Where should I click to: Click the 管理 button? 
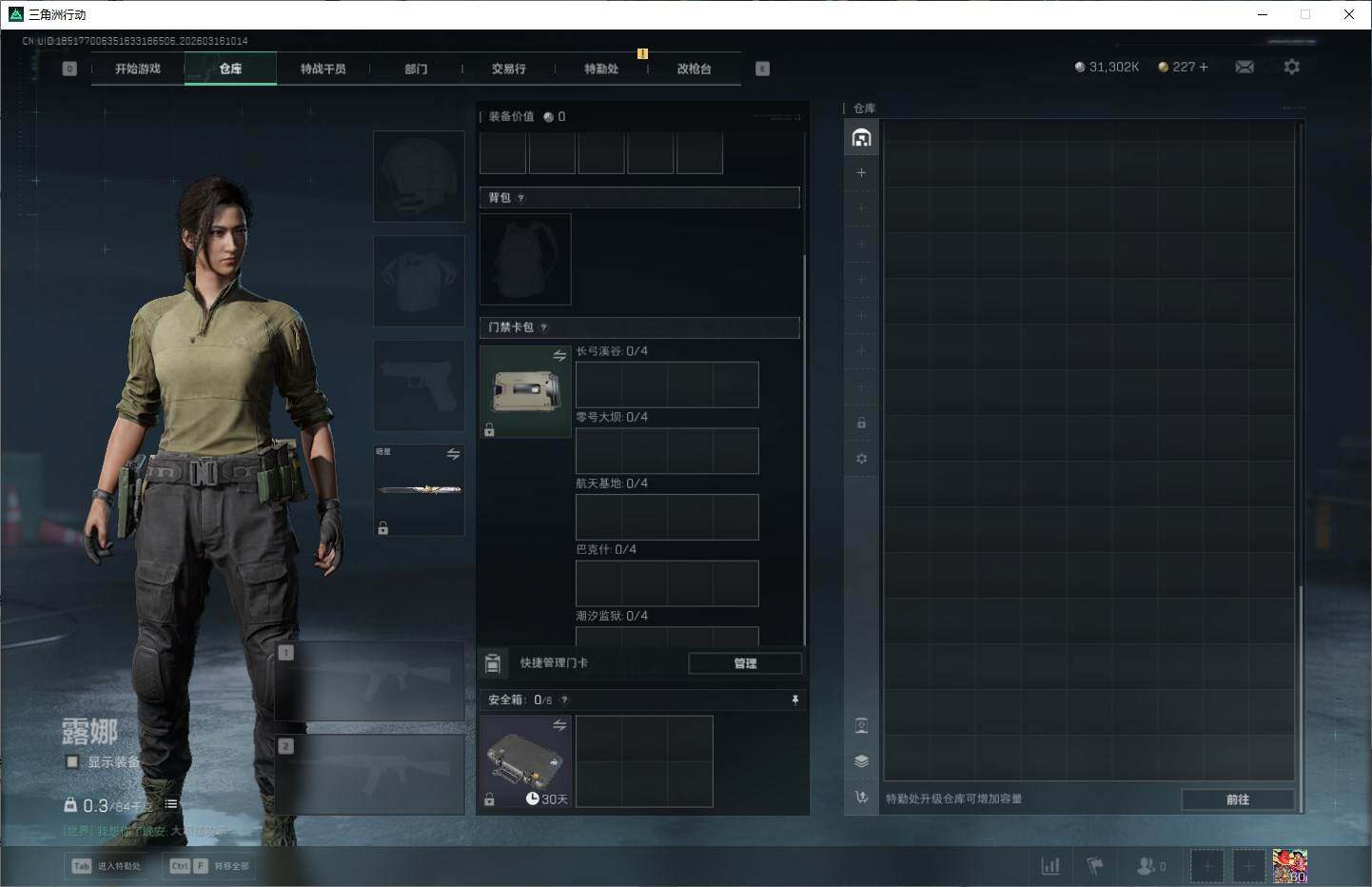pyautogui.click(x=745, y=663)
